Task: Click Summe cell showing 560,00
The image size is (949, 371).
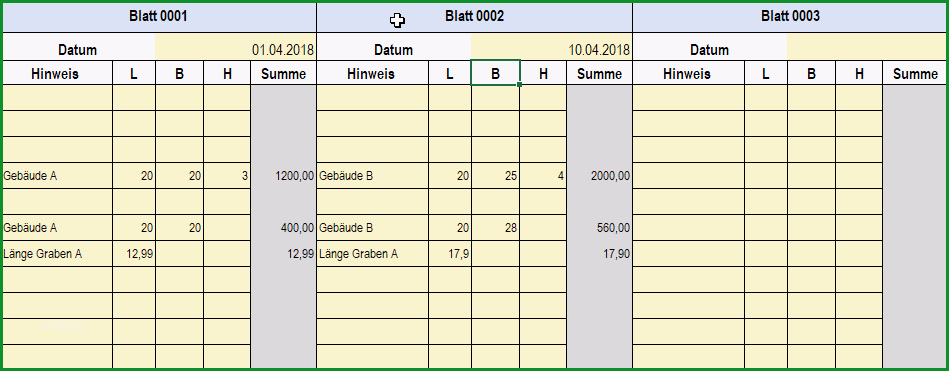Action: (599, 228)
